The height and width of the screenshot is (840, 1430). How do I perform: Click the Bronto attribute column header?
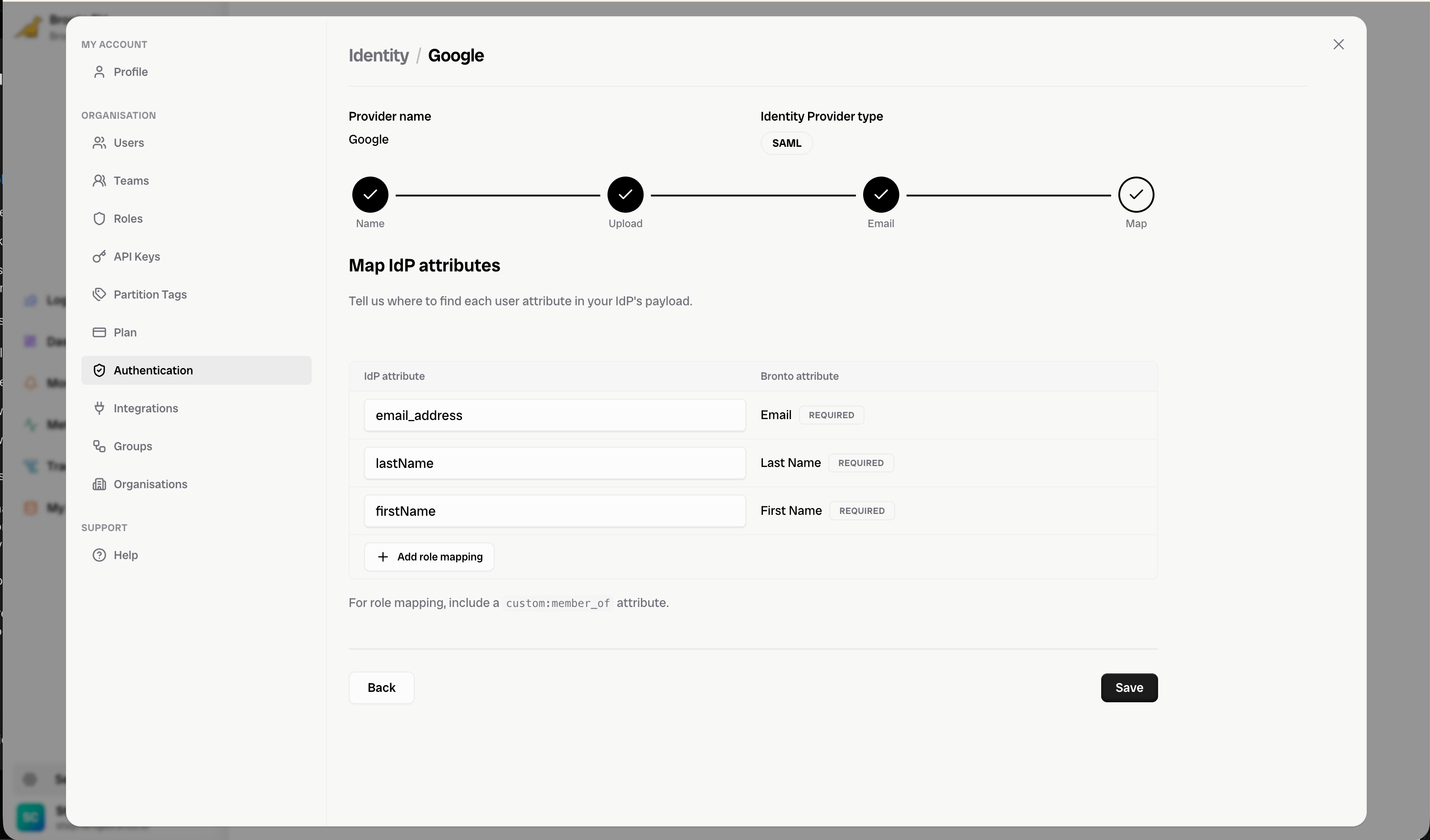799,376
